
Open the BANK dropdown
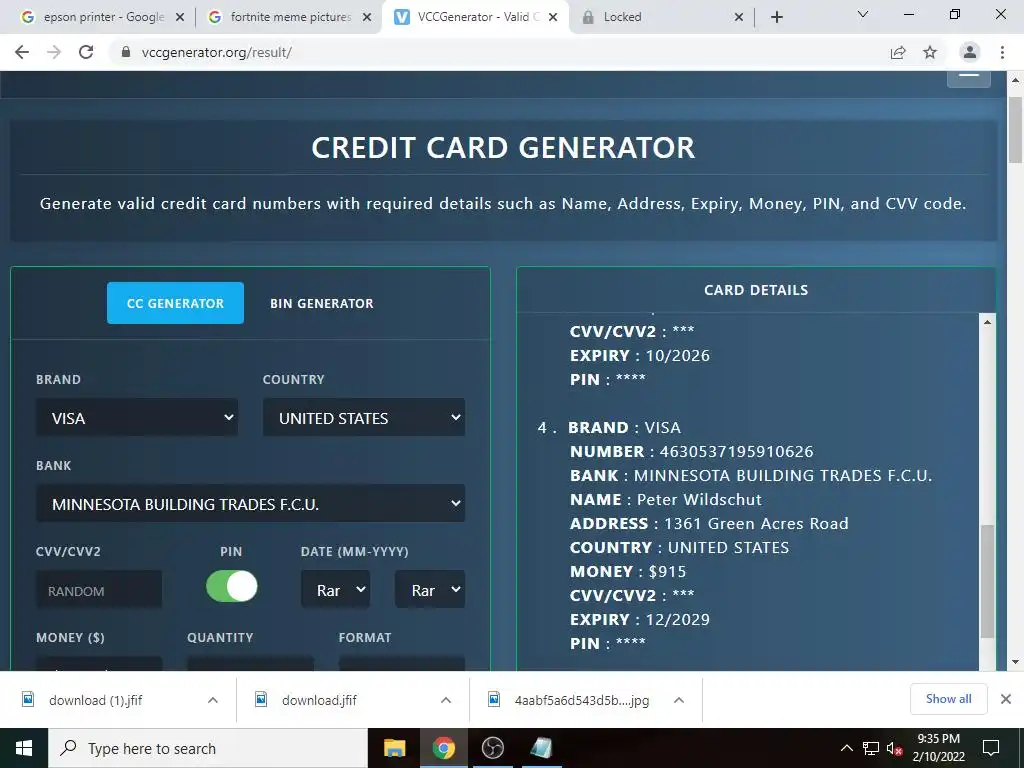(250, 504)
